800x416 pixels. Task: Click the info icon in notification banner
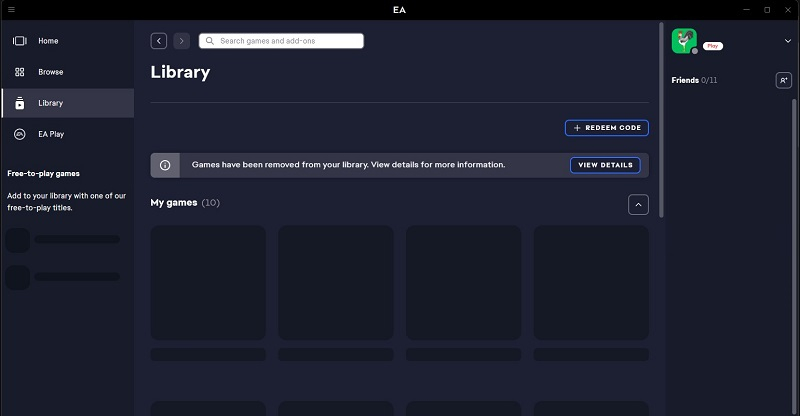tap(165, 165)
